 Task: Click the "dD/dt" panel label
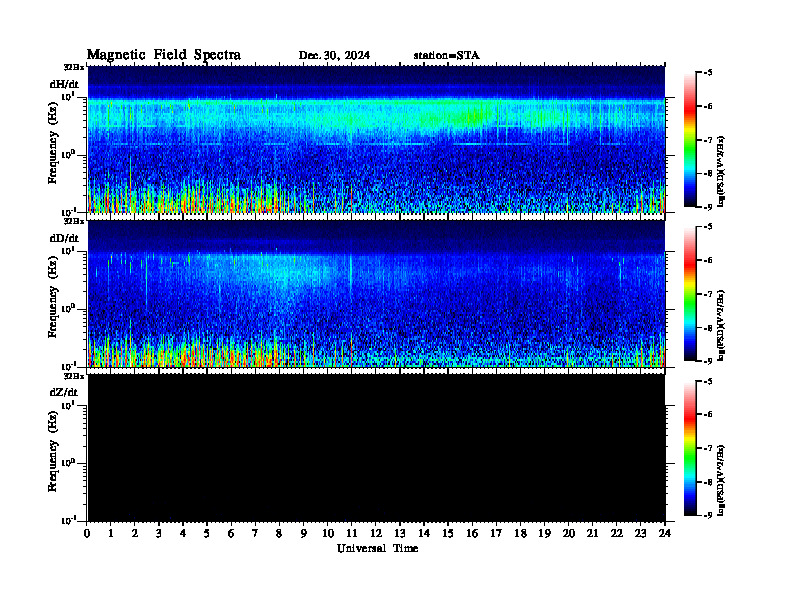click(64, 238)
